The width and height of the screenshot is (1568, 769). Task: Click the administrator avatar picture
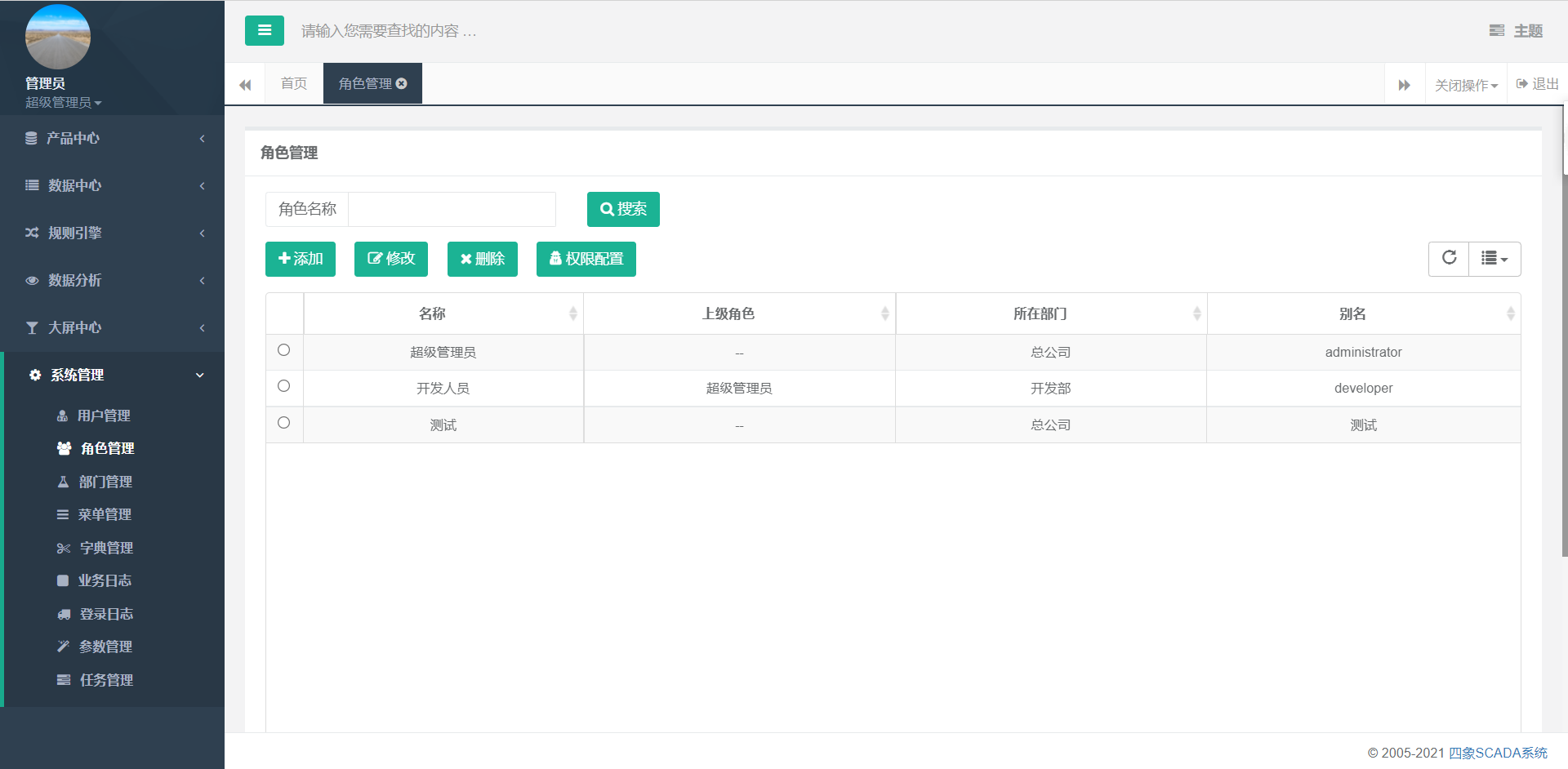(x=58, y=37)
